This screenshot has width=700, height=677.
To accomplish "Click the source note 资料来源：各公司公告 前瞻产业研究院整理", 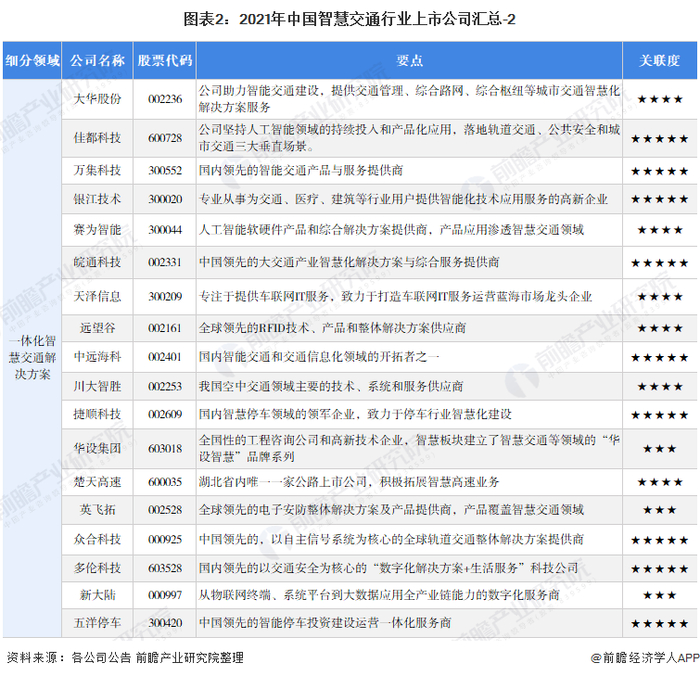I will coord(125,658).
